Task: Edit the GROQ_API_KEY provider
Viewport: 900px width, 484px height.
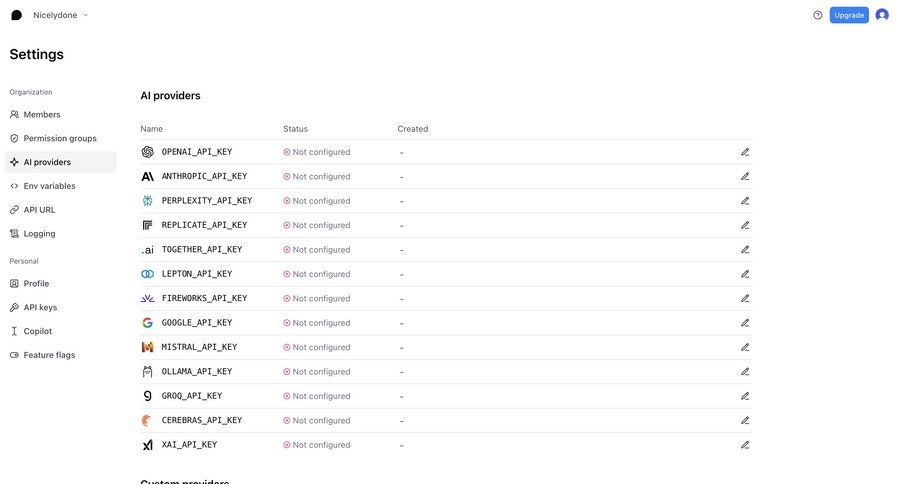Action: (745, 396)
